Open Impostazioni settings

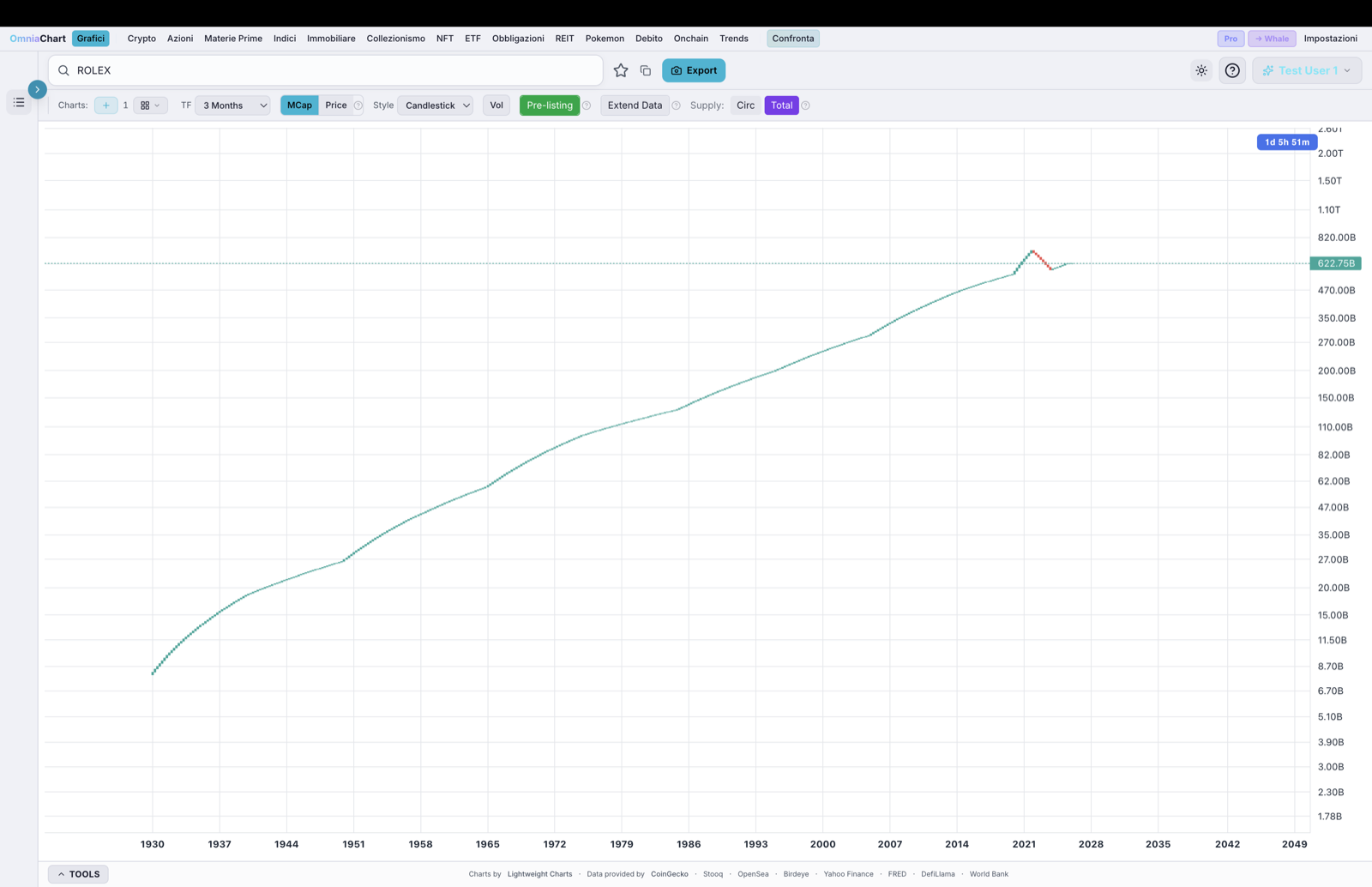point(1331,39)
